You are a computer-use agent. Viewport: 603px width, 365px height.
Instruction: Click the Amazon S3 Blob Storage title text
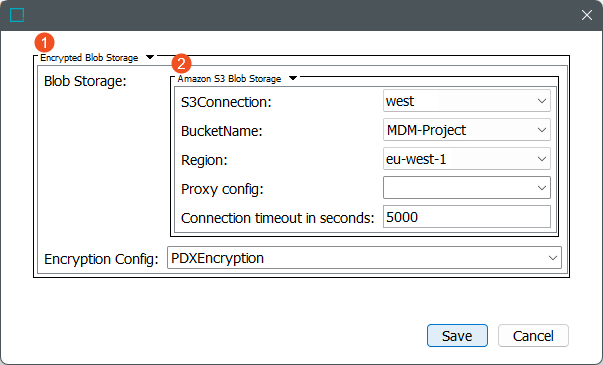coord(229,79)
